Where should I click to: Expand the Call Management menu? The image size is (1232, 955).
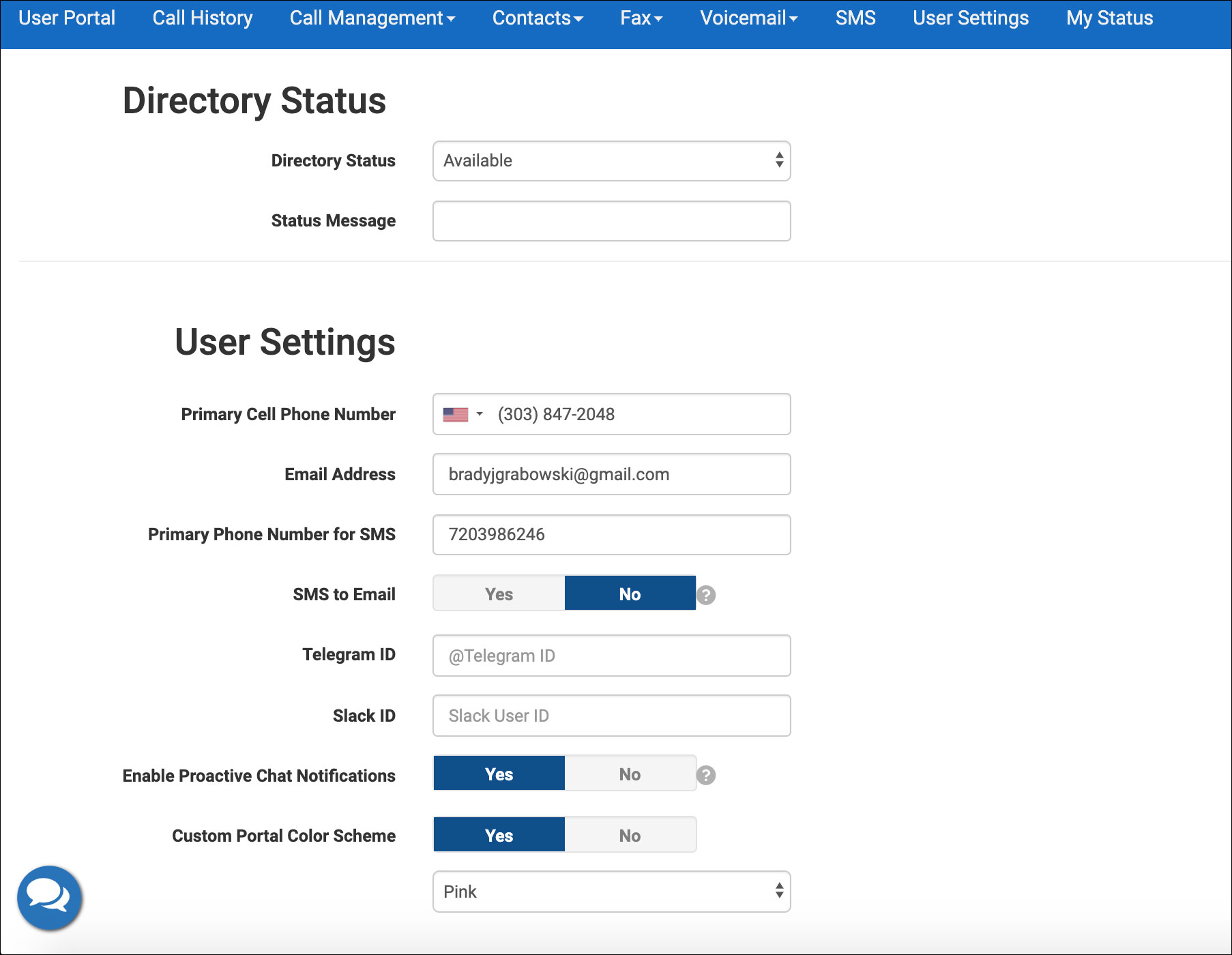pyautogui.click(x=372, y=18)
